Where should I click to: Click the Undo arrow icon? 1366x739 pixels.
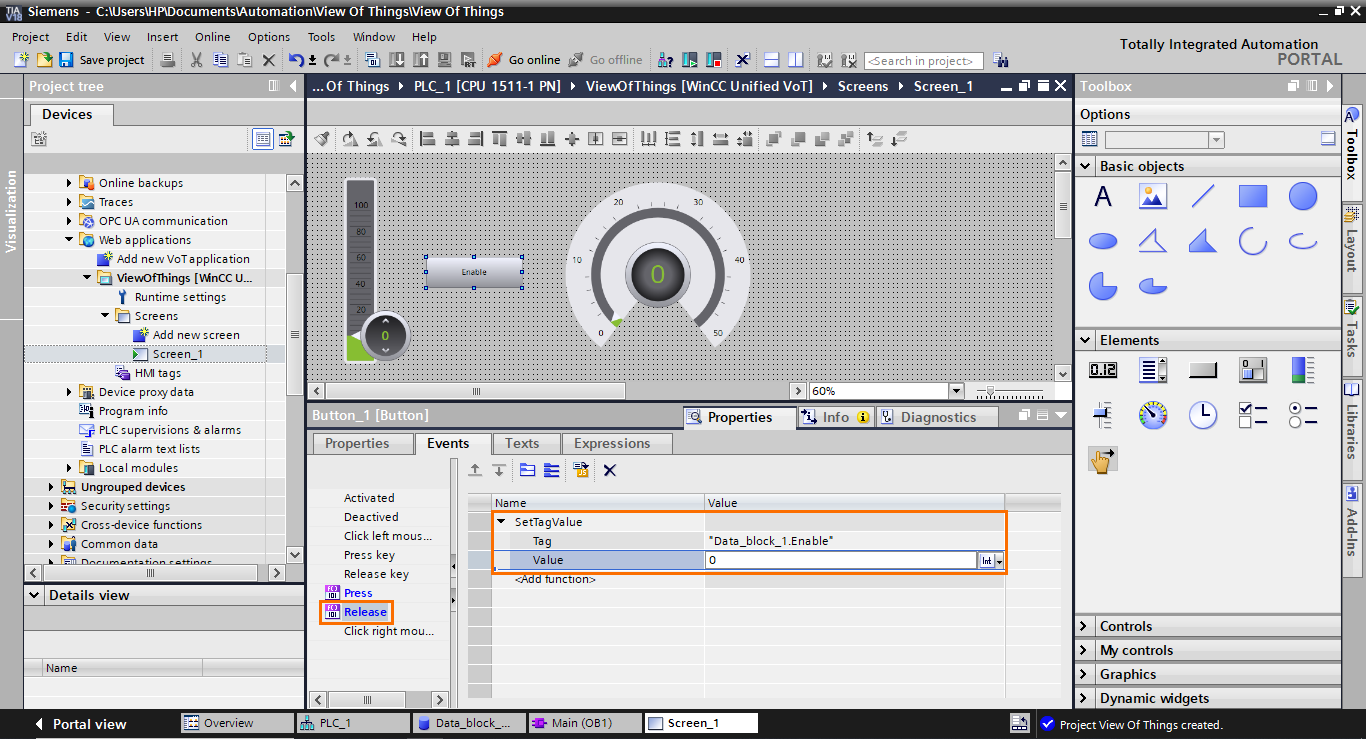click(x=297, y=60)
